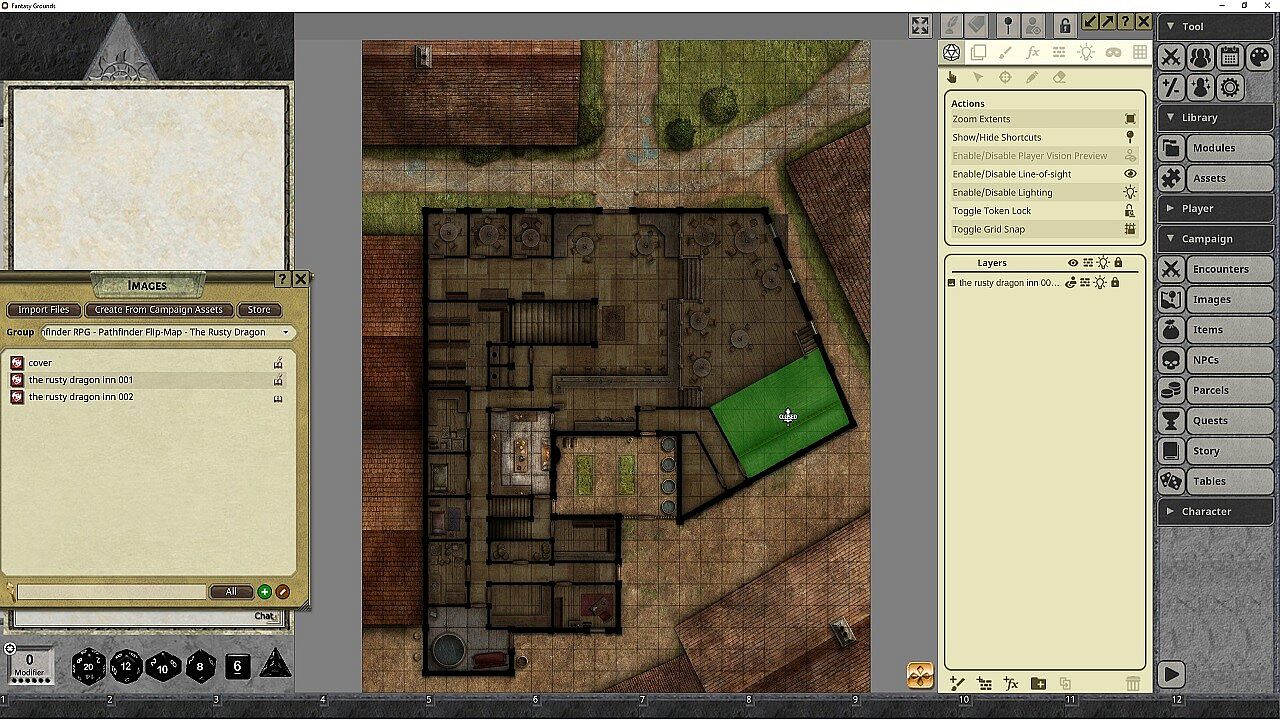Image resolution: width=1280 pixels, height=720 pixels.
Task: Toggle the image padlock in top toolbar
Action: click(1065, 25)
